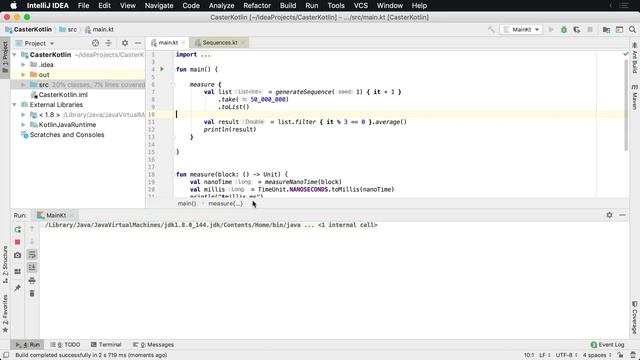Run MainKt with coverage icon
This screenshot has height=360, width=640.
(x=577, y=29)
